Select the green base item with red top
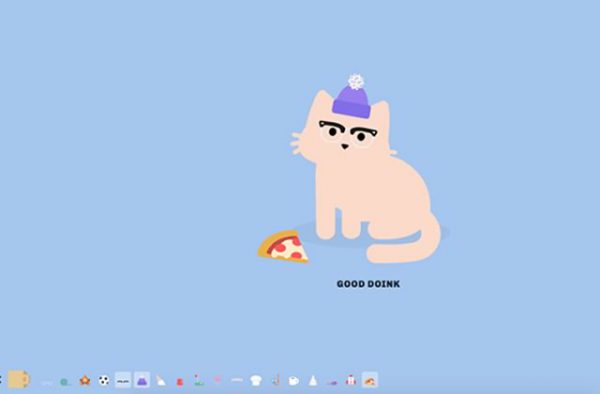This screenshot has height=394, width=600. (199, 380)
